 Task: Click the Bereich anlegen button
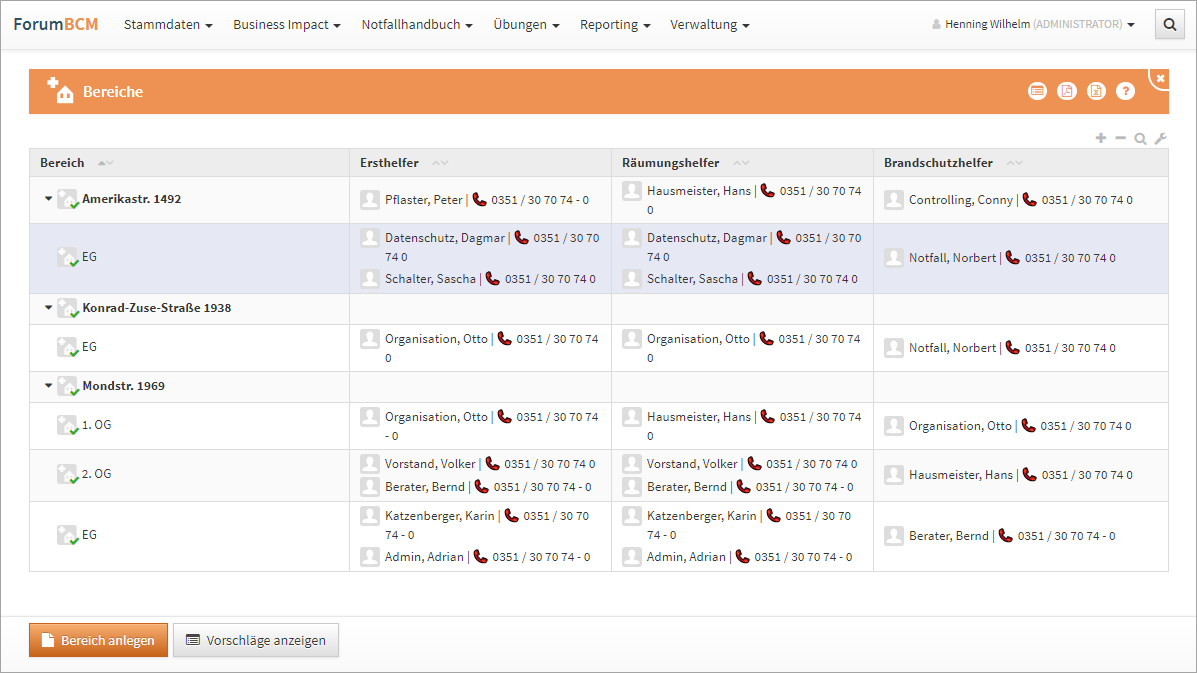pyautogui.click(x=98, y=640)
